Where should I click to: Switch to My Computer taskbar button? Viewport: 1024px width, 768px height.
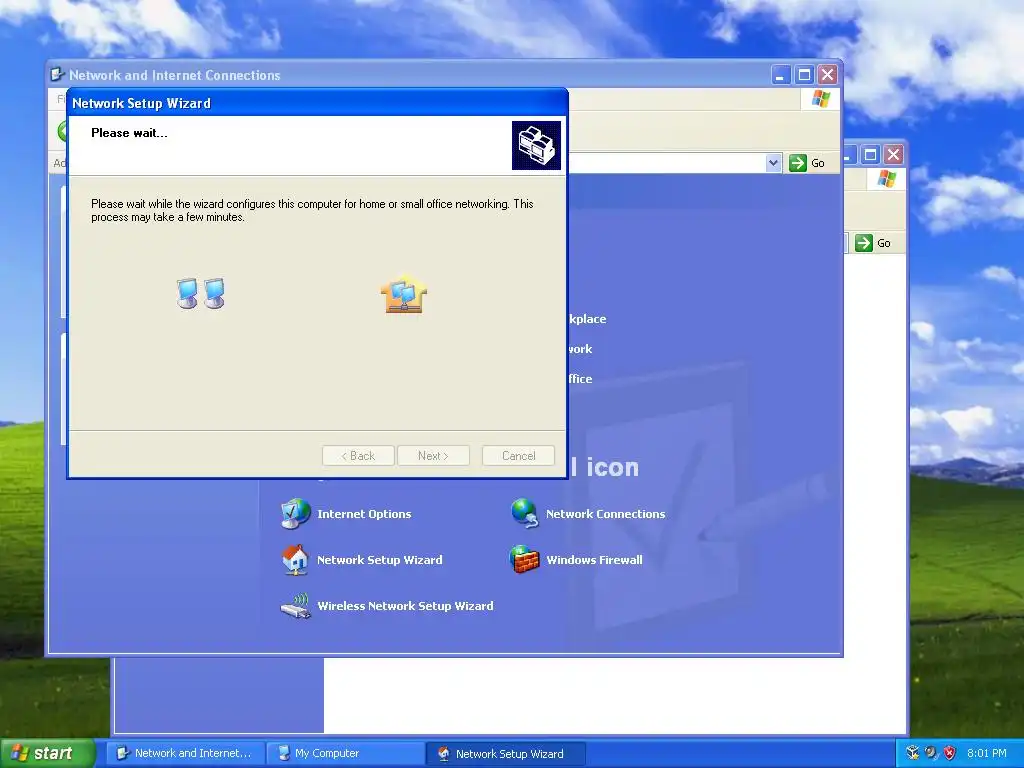[x=346, y=753]
